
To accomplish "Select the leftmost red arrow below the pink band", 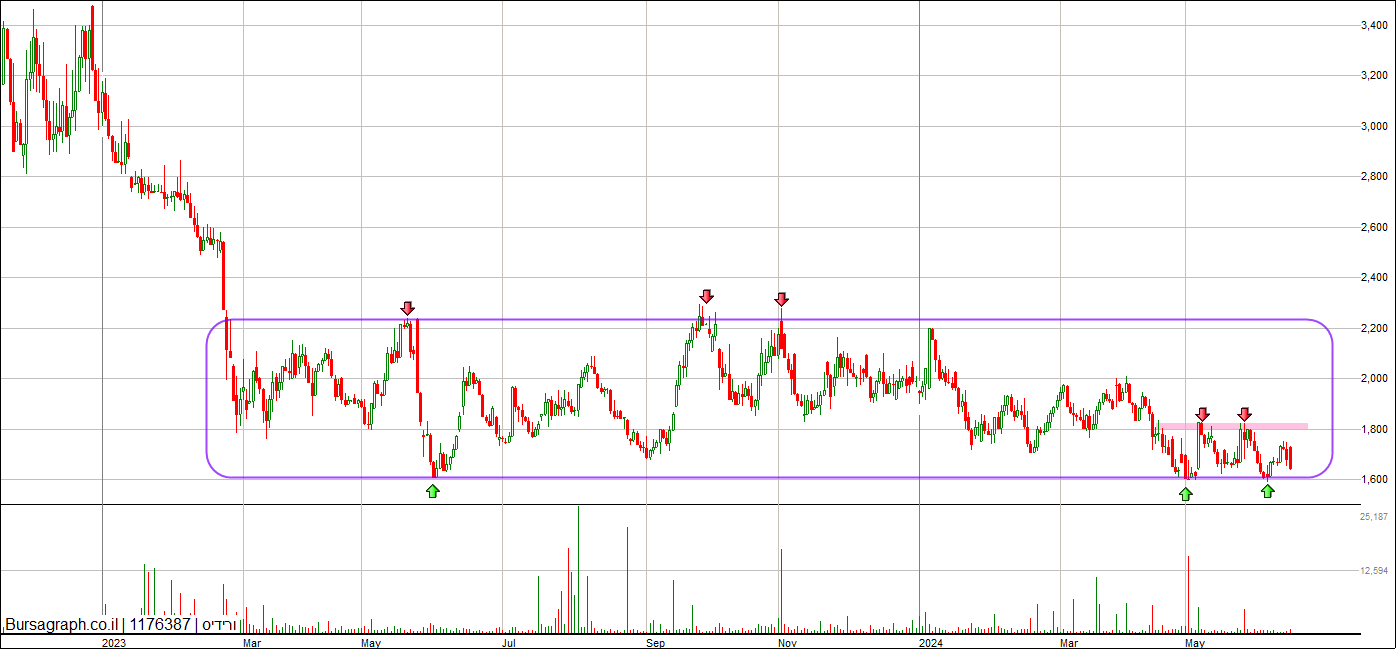I will tap(1202, 413).
